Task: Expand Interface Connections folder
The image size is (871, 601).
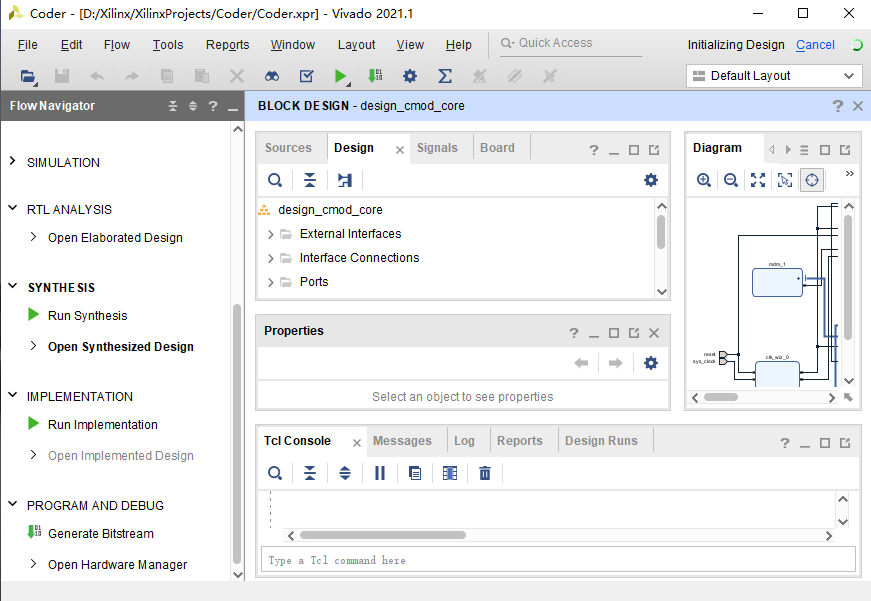Action: [271, 258]
